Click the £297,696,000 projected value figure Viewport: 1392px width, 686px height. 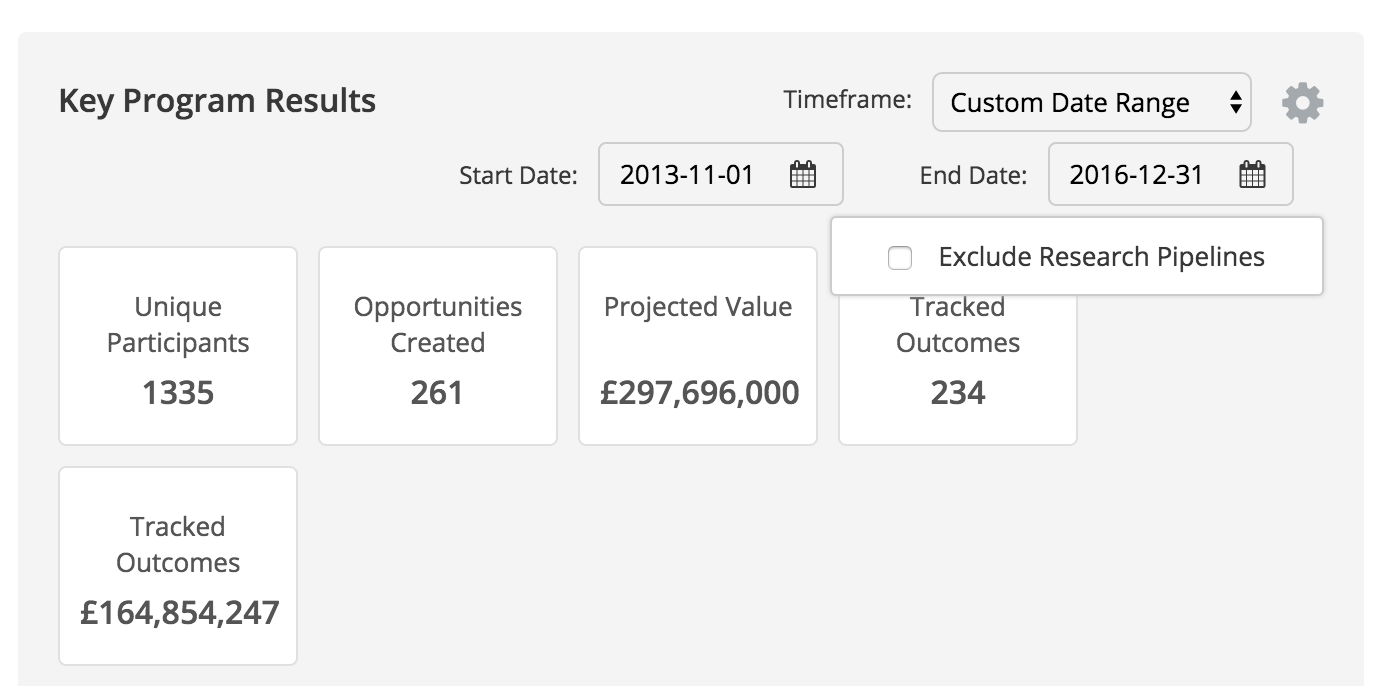[x=699, y=393]
